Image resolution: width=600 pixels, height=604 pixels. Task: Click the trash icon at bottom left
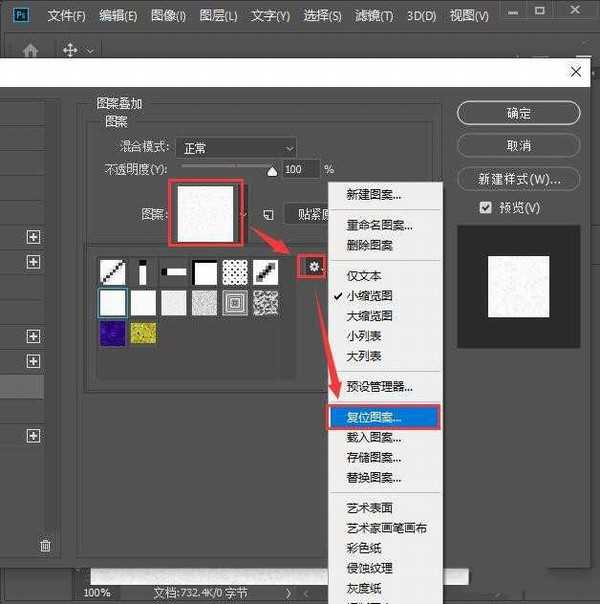click(x=44, y=545)
